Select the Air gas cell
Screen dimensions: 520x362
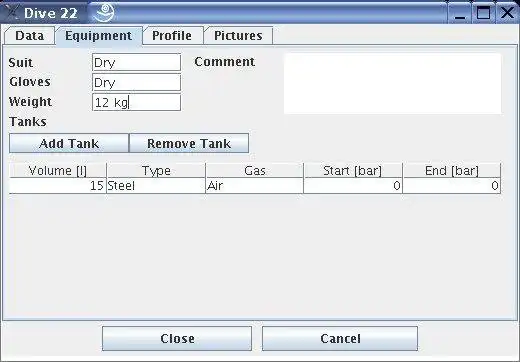[255, 186]
